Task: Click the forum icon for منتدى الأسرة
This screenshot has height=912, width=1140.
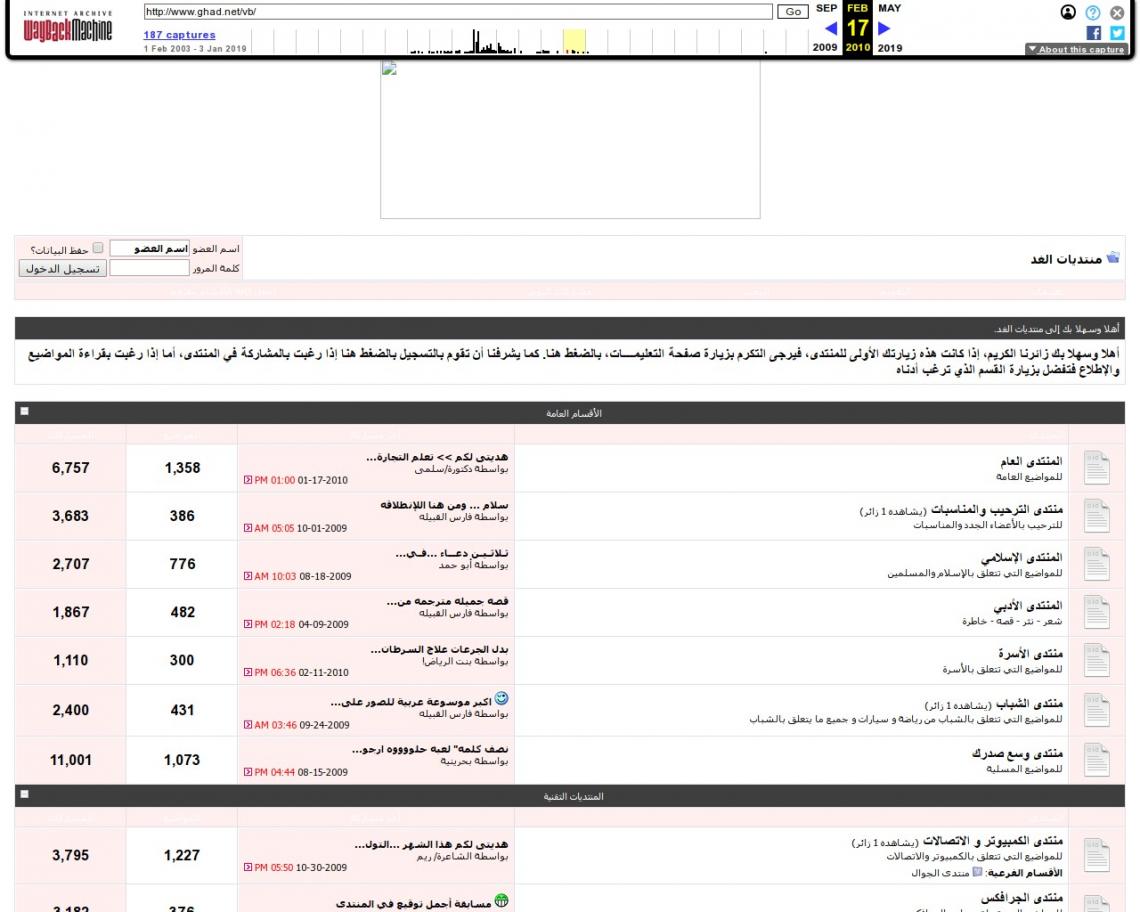Action: coord(1096,660)
